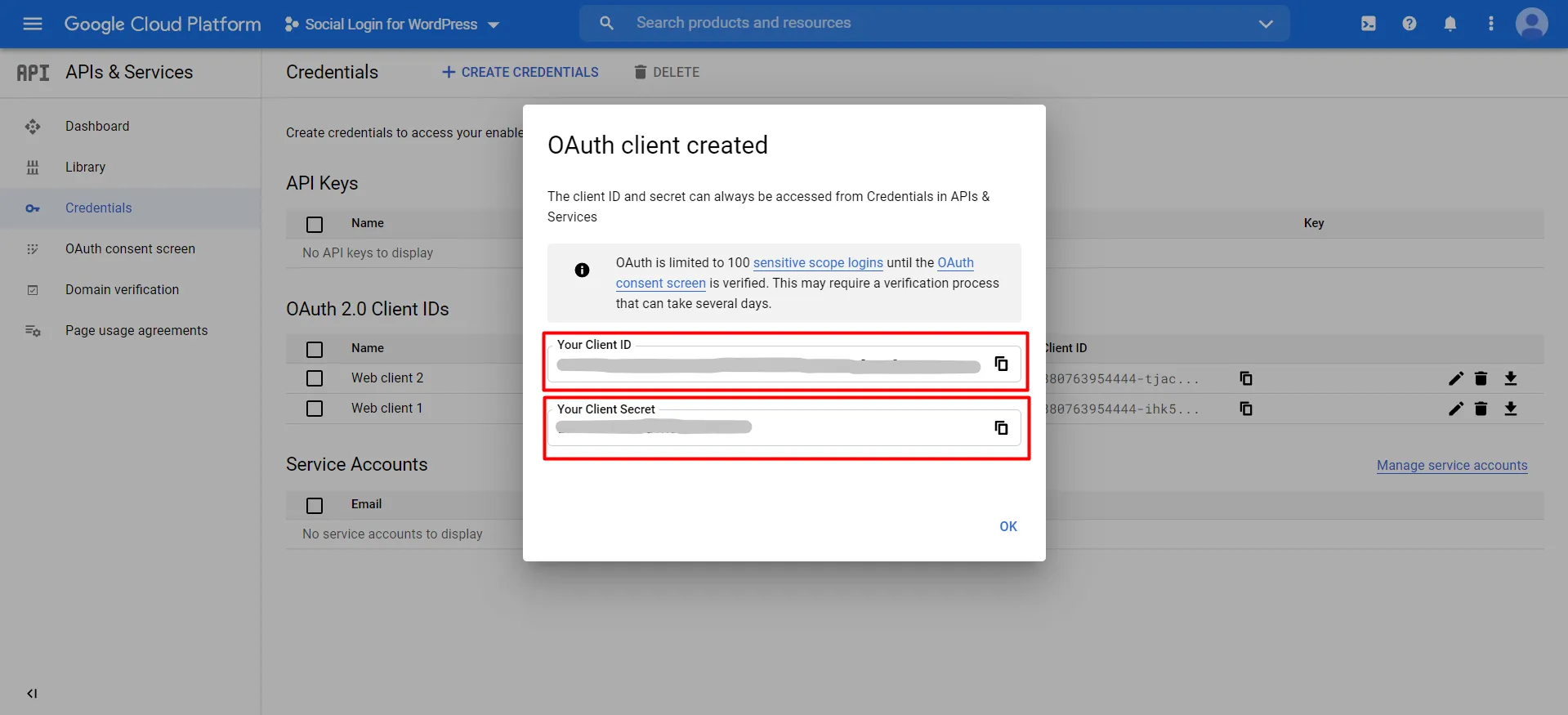Click the Key column header
Image resolution: width=1568 pixels, height=715 pixels.
coord(1314,223)
